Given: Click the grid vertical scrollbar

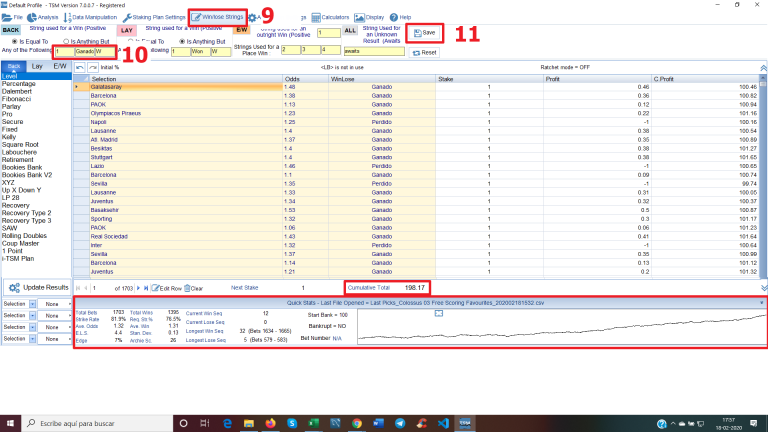Looking at the screenshot, I should [x=763, y=176].
